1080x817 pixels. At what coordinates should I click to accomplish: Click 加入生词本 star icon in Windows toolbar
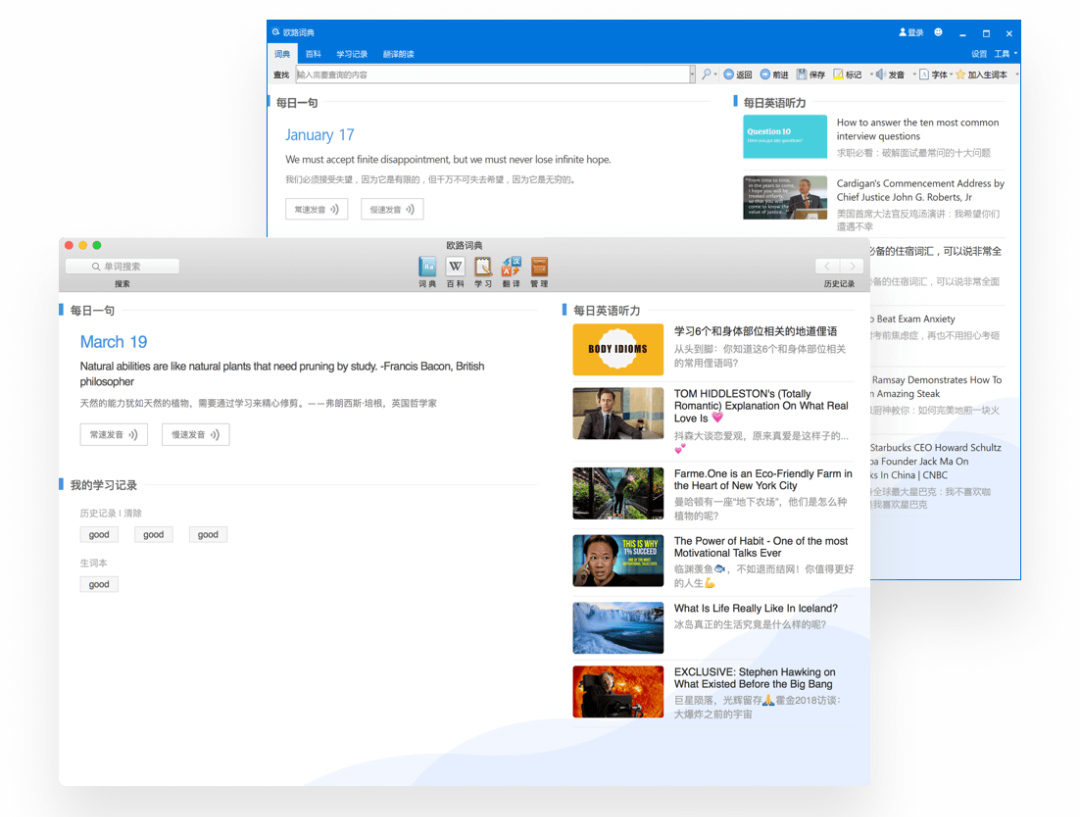tap(960, 74)
